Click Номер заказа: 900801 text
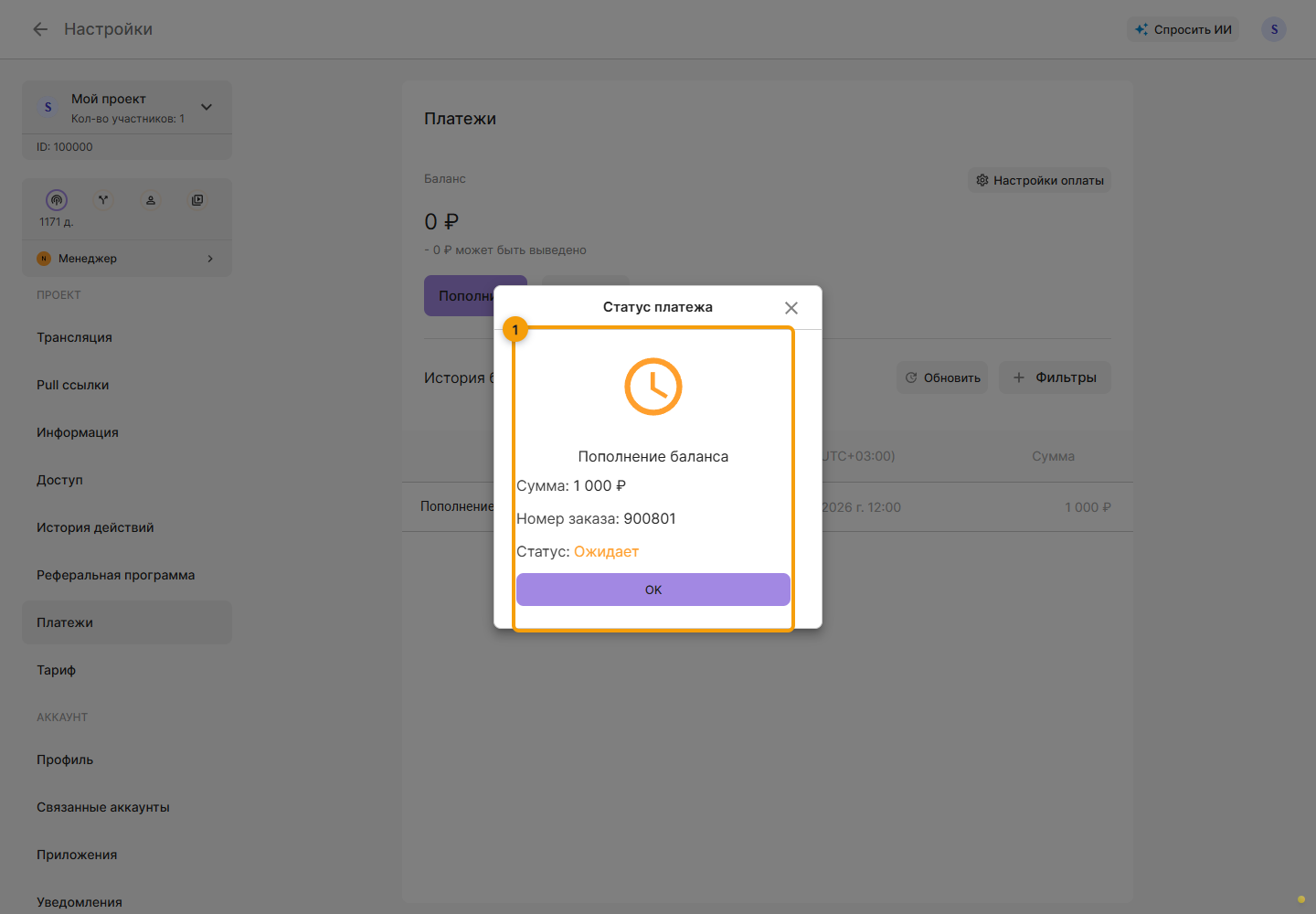Image resolution: width=1316 pixels, height=914 pixels. pyautogui.click(x=596, y=518)
